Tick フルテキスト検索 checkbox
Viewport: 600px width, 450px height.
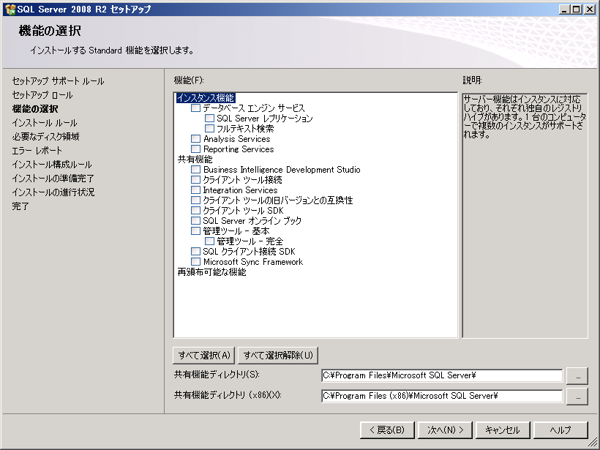point(209,129)
